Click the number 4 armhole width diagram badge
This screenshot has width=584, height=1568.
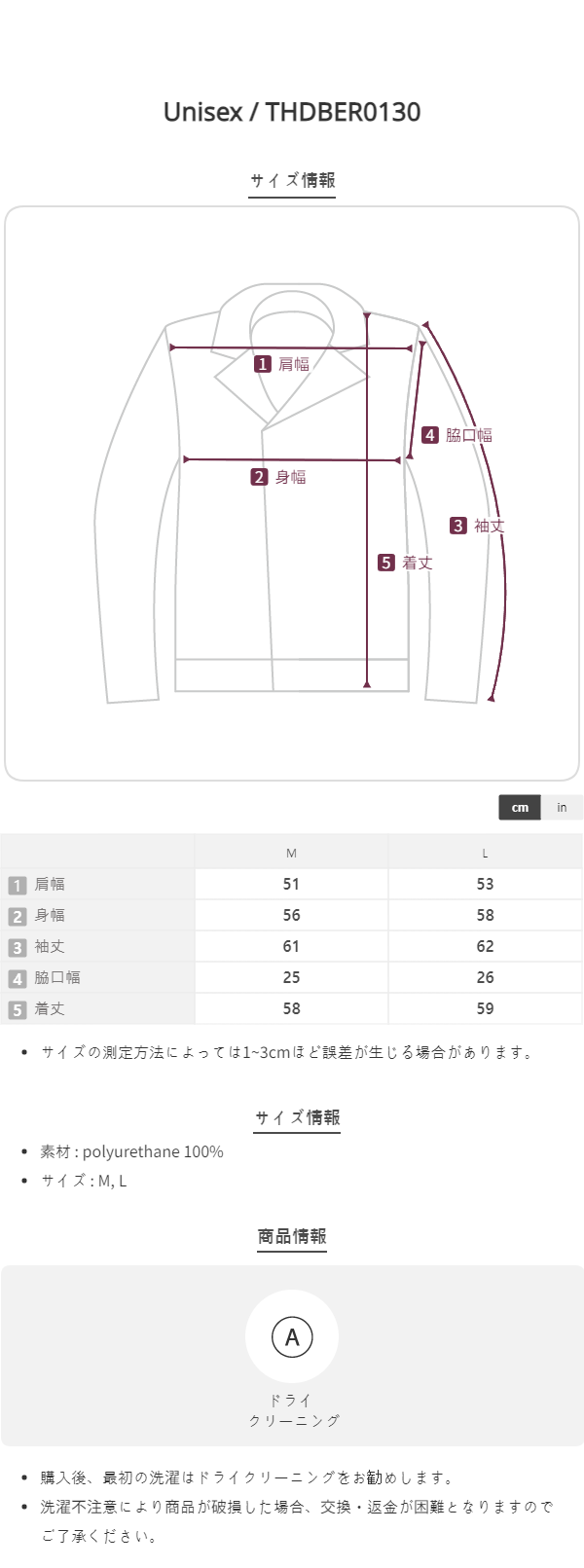[x=430, y=435]
